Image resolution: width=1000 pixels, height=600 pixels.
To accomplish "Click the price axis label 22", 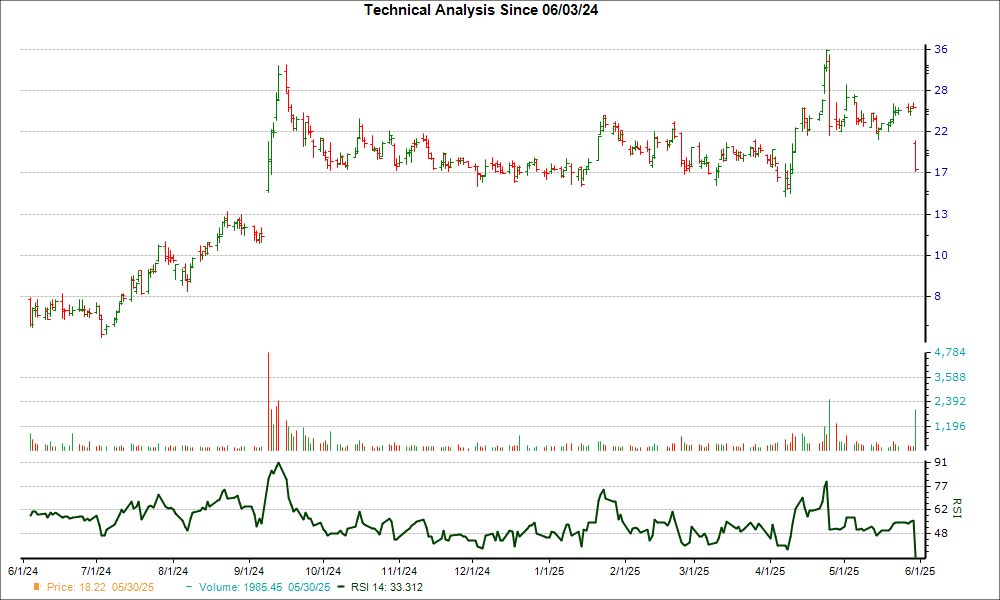I will coord(941,131).
